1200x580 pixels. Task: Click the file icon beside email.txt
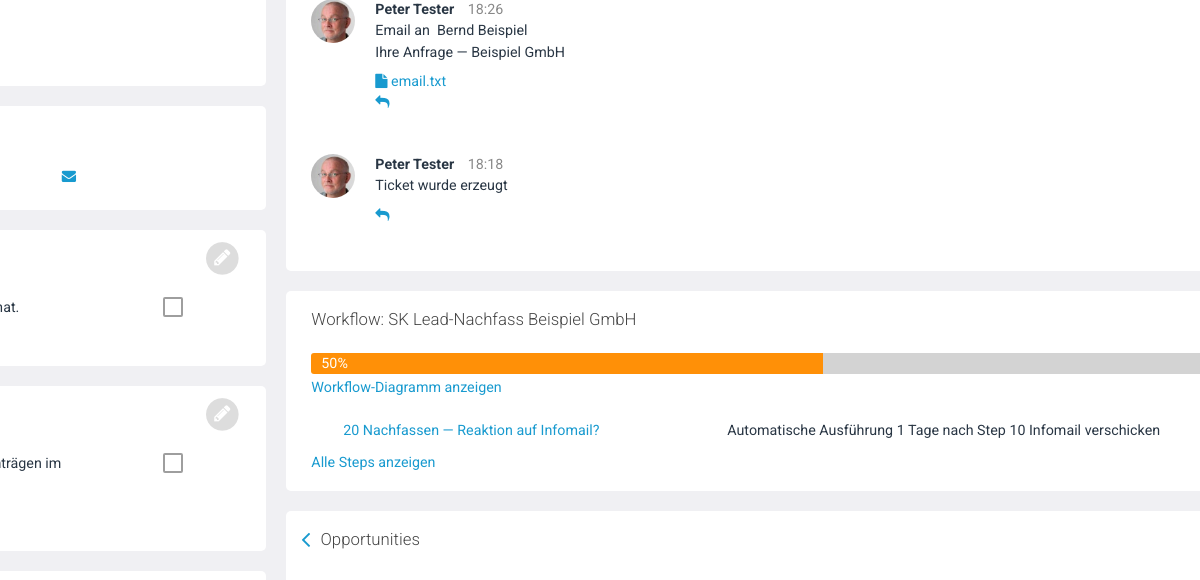click(381, 81)
